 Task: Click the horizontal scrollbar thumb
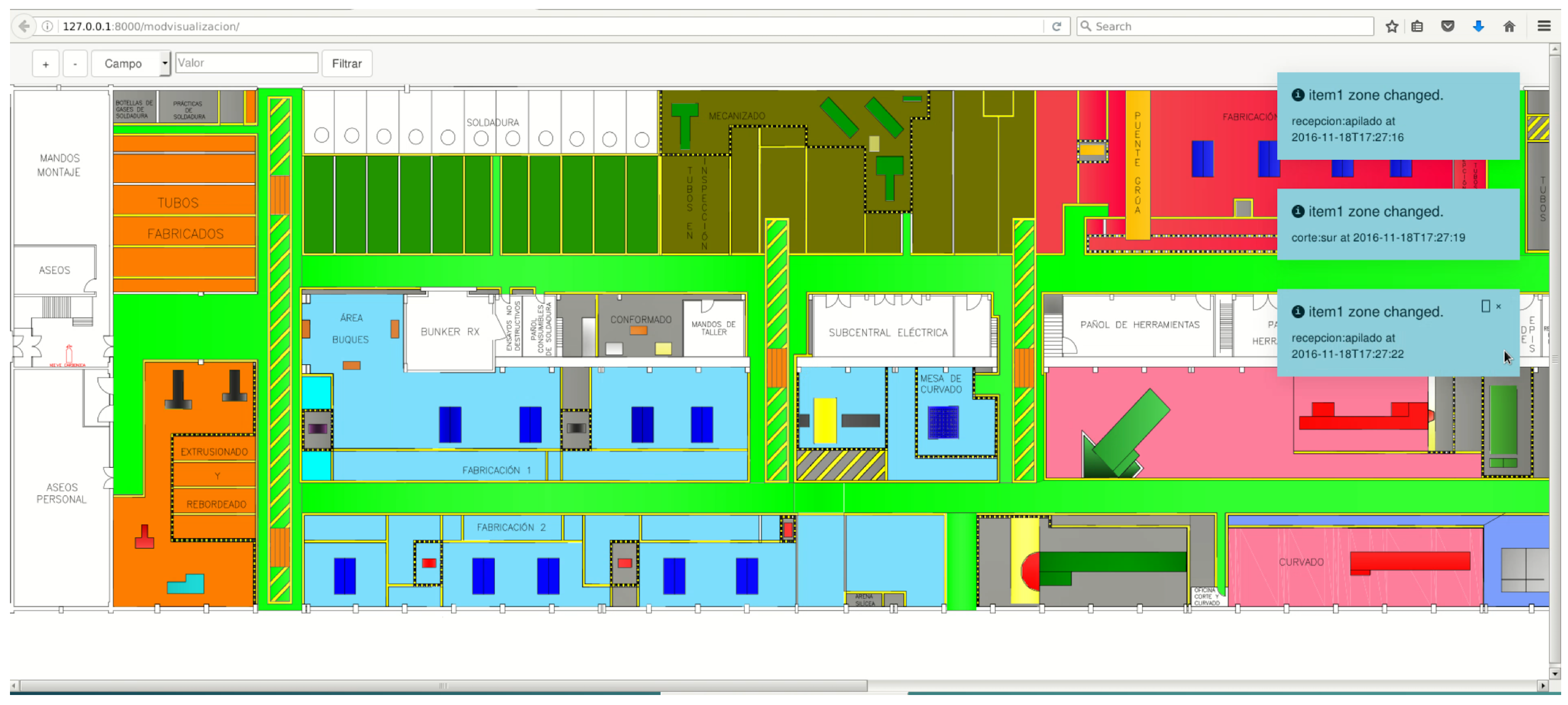443,686
